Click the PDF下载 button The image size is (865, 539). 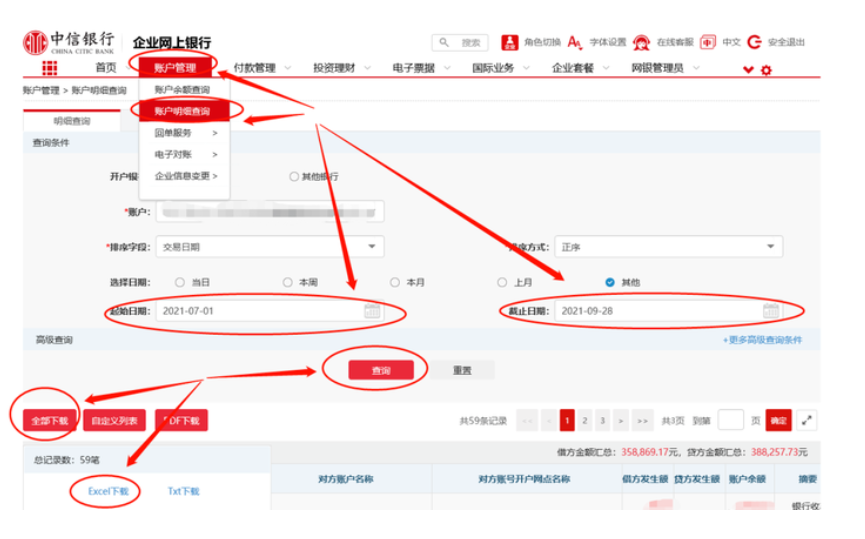click(x=181, y=420)
